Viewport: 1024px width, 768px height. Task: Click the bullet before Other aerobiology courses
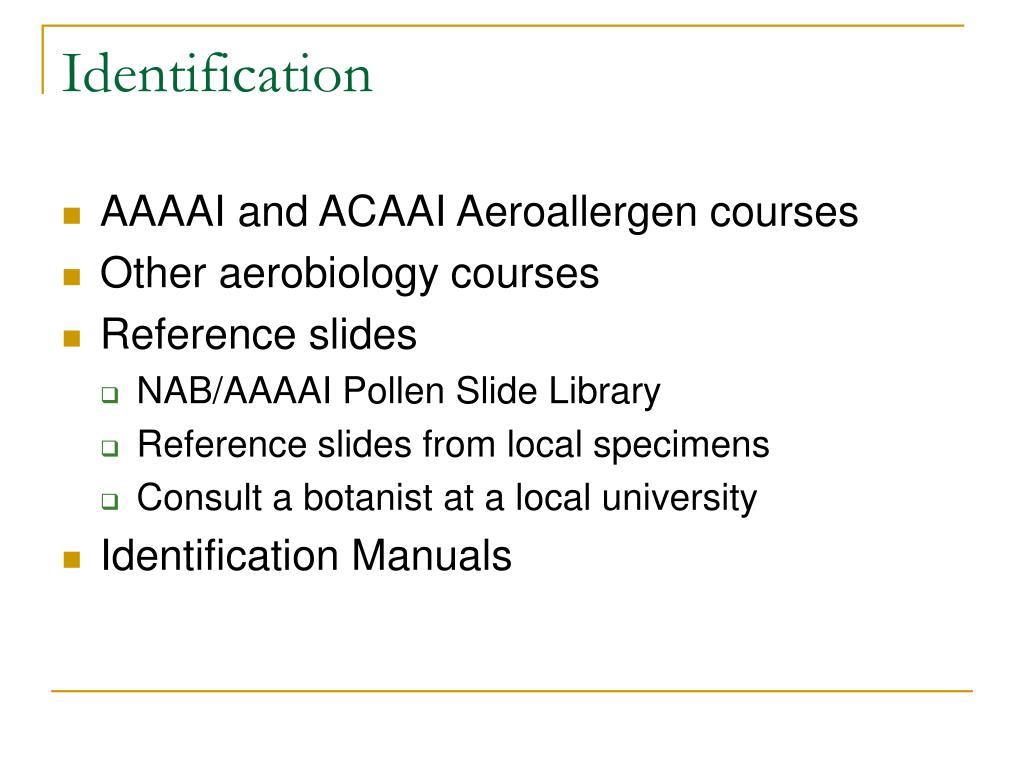click(x=72, y=277)
